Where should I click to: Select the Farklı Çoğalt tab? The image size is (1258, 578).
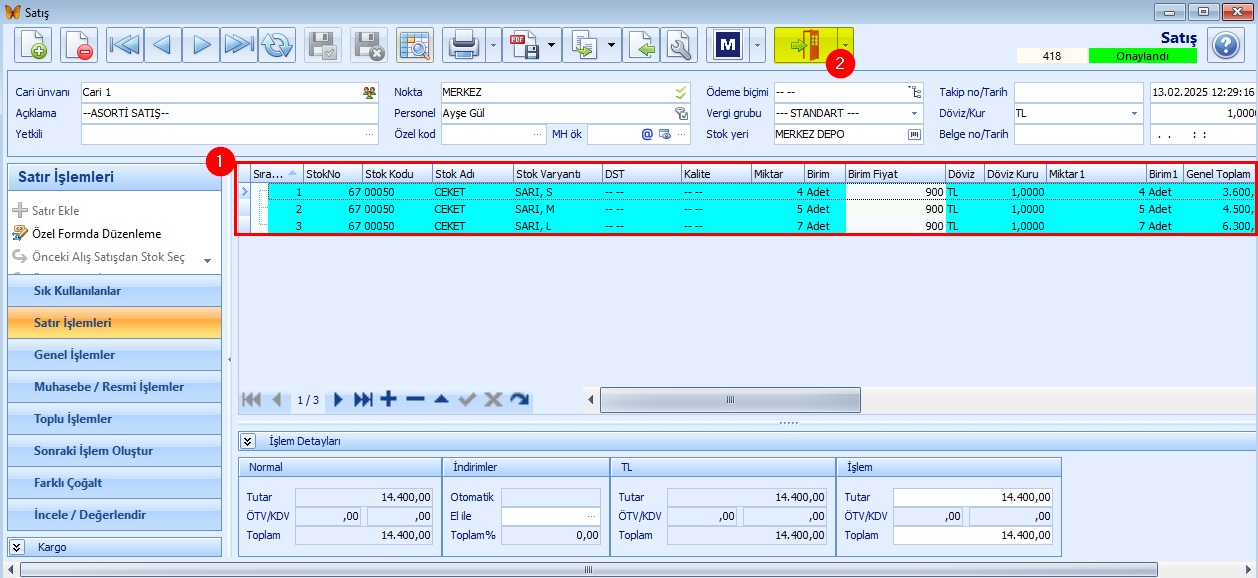coord(114,483)
